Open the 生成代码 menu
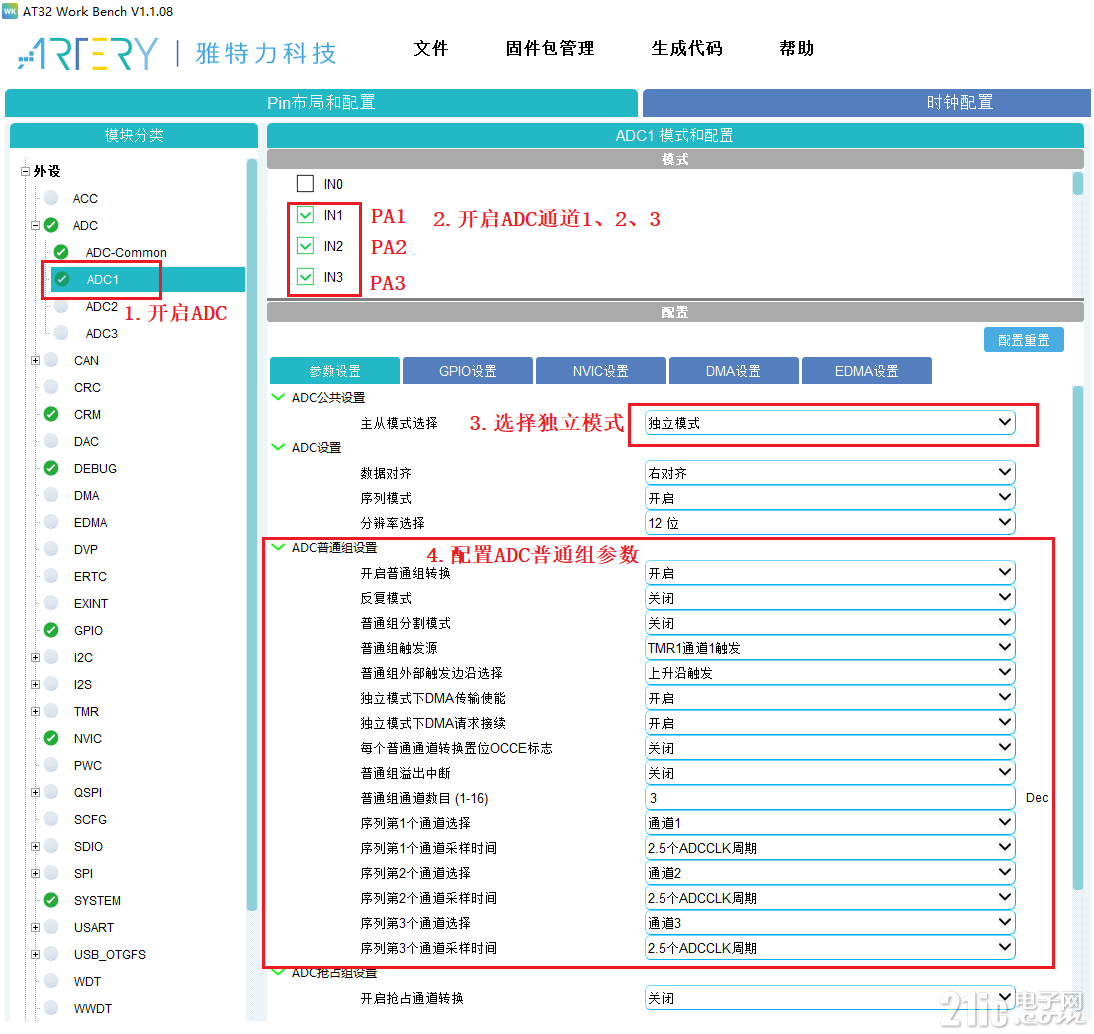Screen dimensions: 1094x1034 point(687,48)
